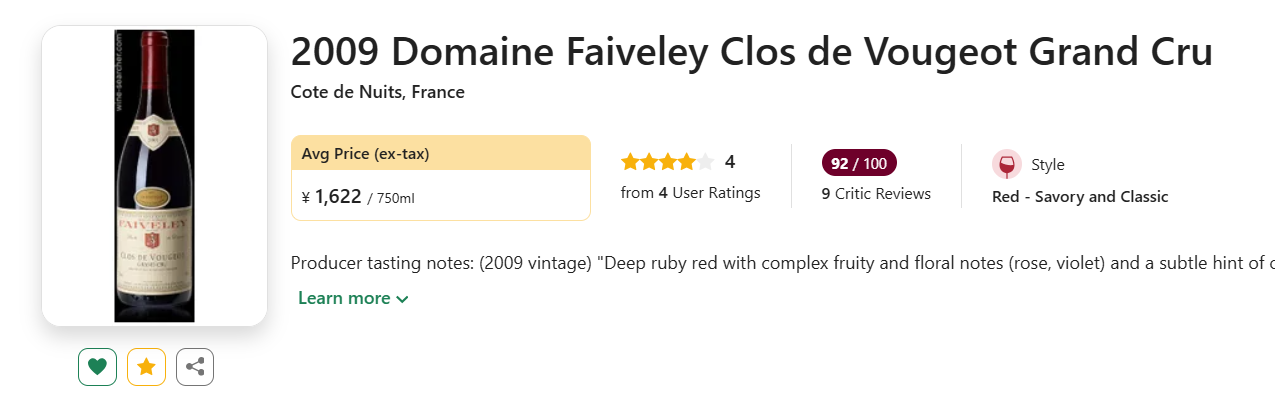Open the 92 / 100 critic score badge

(859, 163)
